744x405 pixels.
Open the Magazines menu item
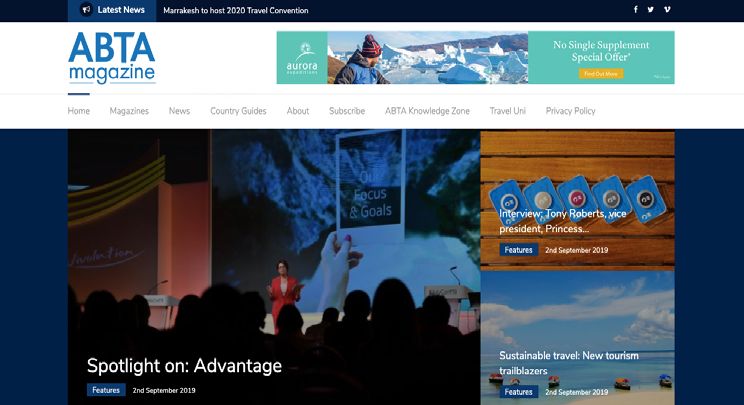coord(129,111)
